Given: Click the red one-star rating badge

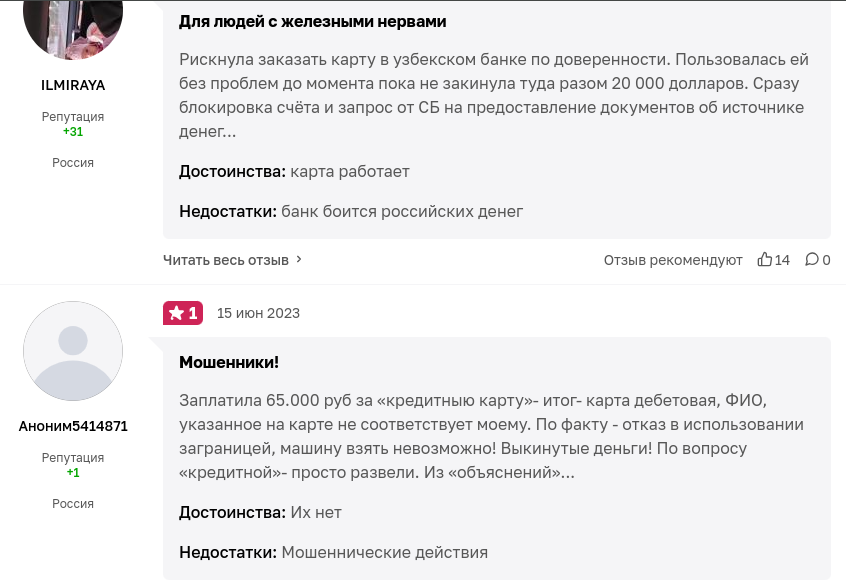Looking at the screenshot, I should (183, 313).
